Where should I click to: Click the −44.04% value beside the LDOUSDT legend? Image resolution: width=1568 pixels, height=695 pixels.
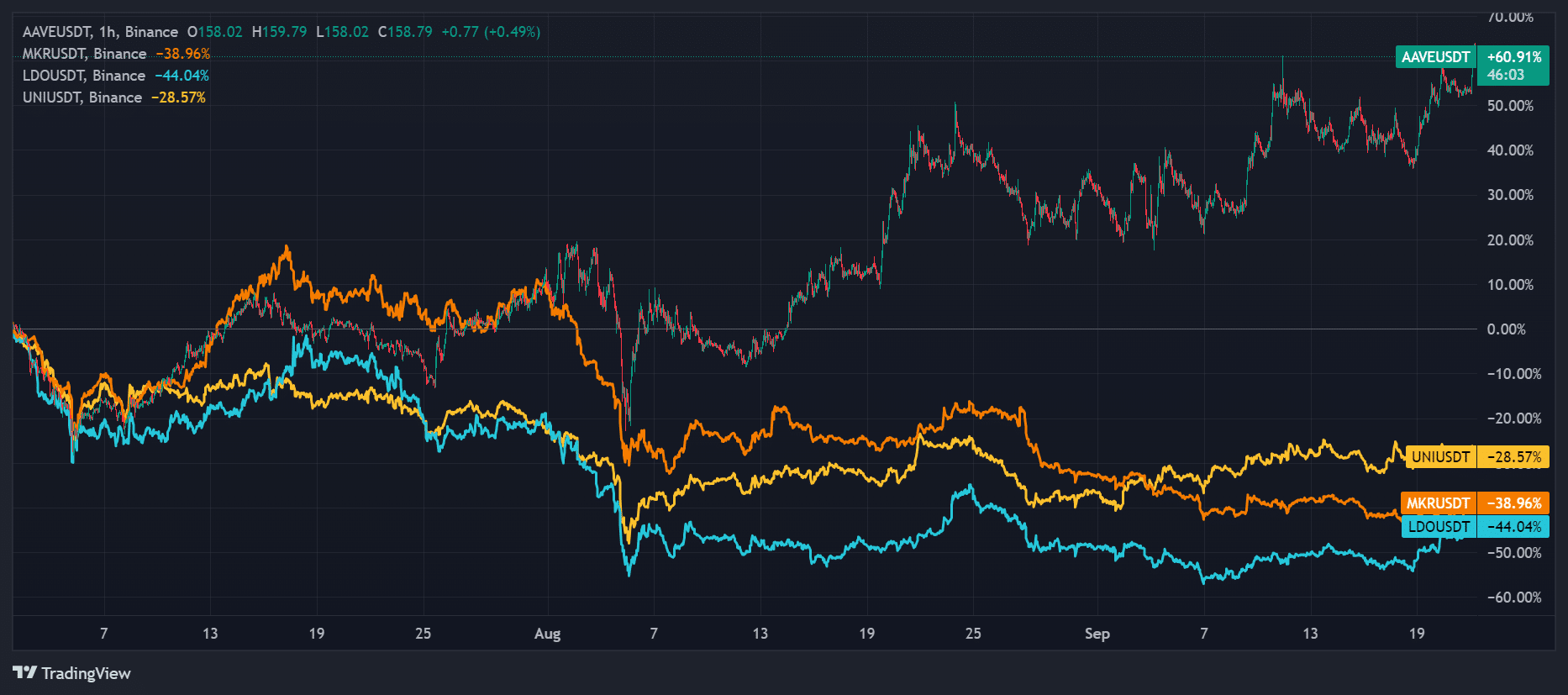182,76
